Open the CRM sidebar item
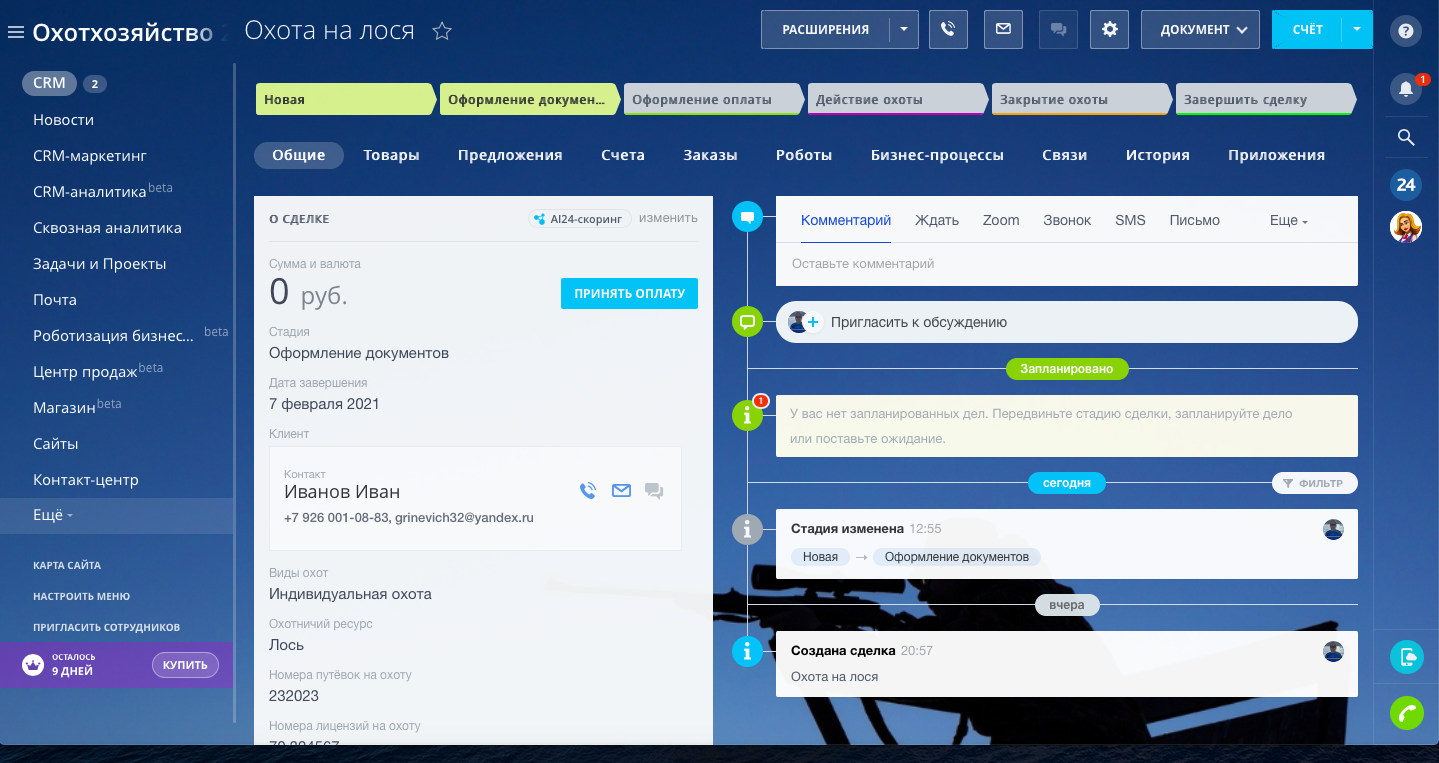Viewport: 1439px width, 763px height. (x=49, y=84)
